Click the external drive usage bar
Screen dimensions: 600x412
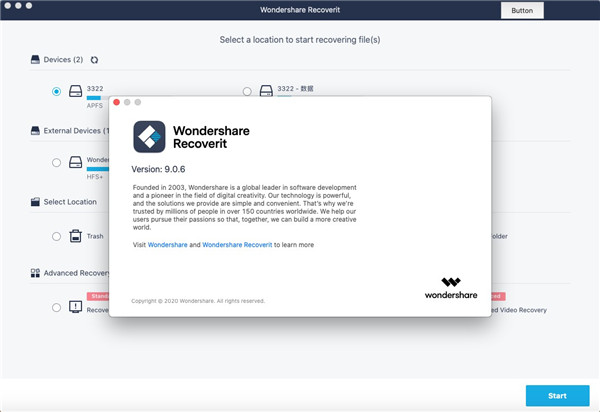pos(98,169)
